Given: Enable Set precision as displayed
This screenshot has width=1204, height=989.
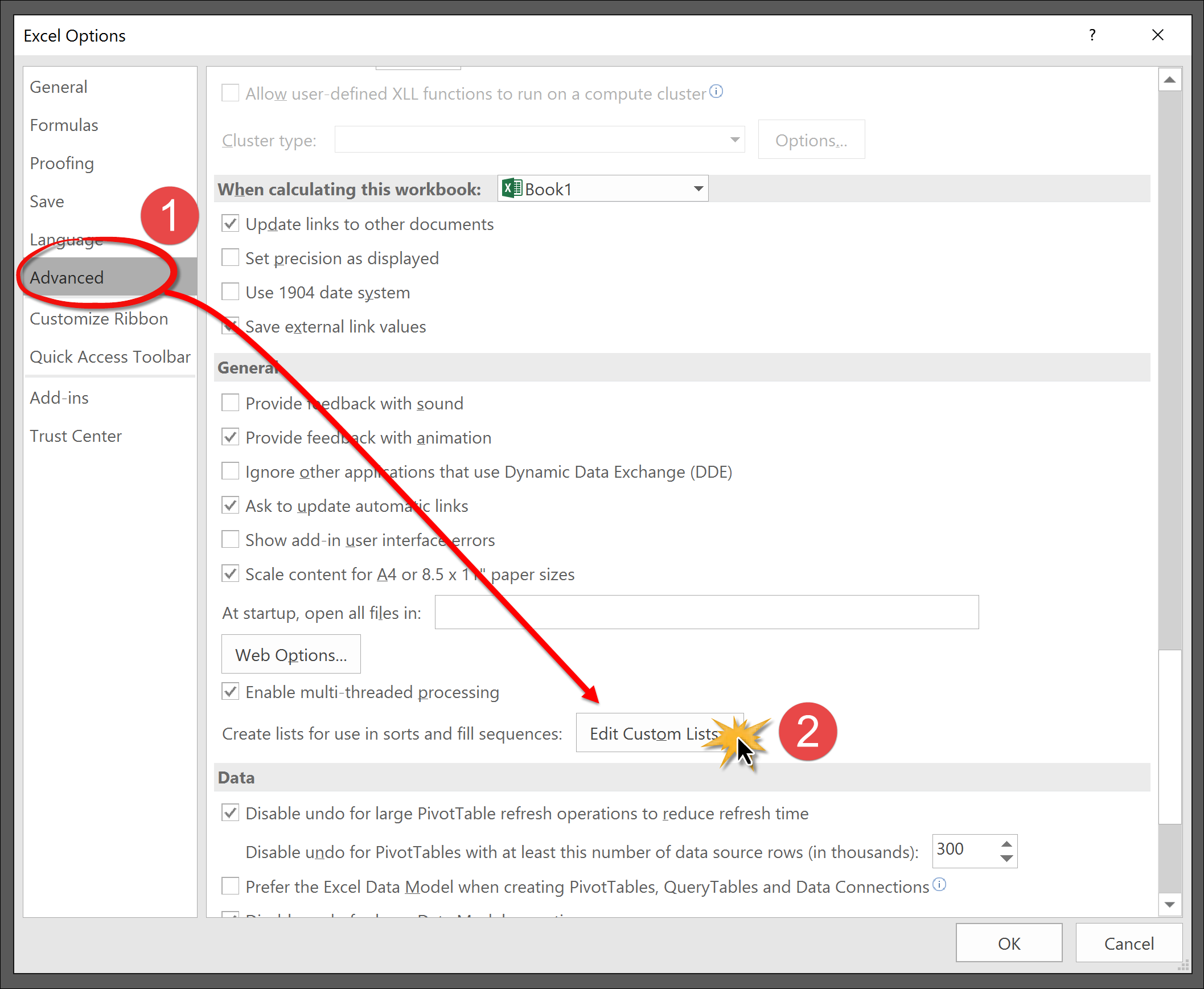Looking at the screenshot, I should pyautogui.click(x=230, y=257).
